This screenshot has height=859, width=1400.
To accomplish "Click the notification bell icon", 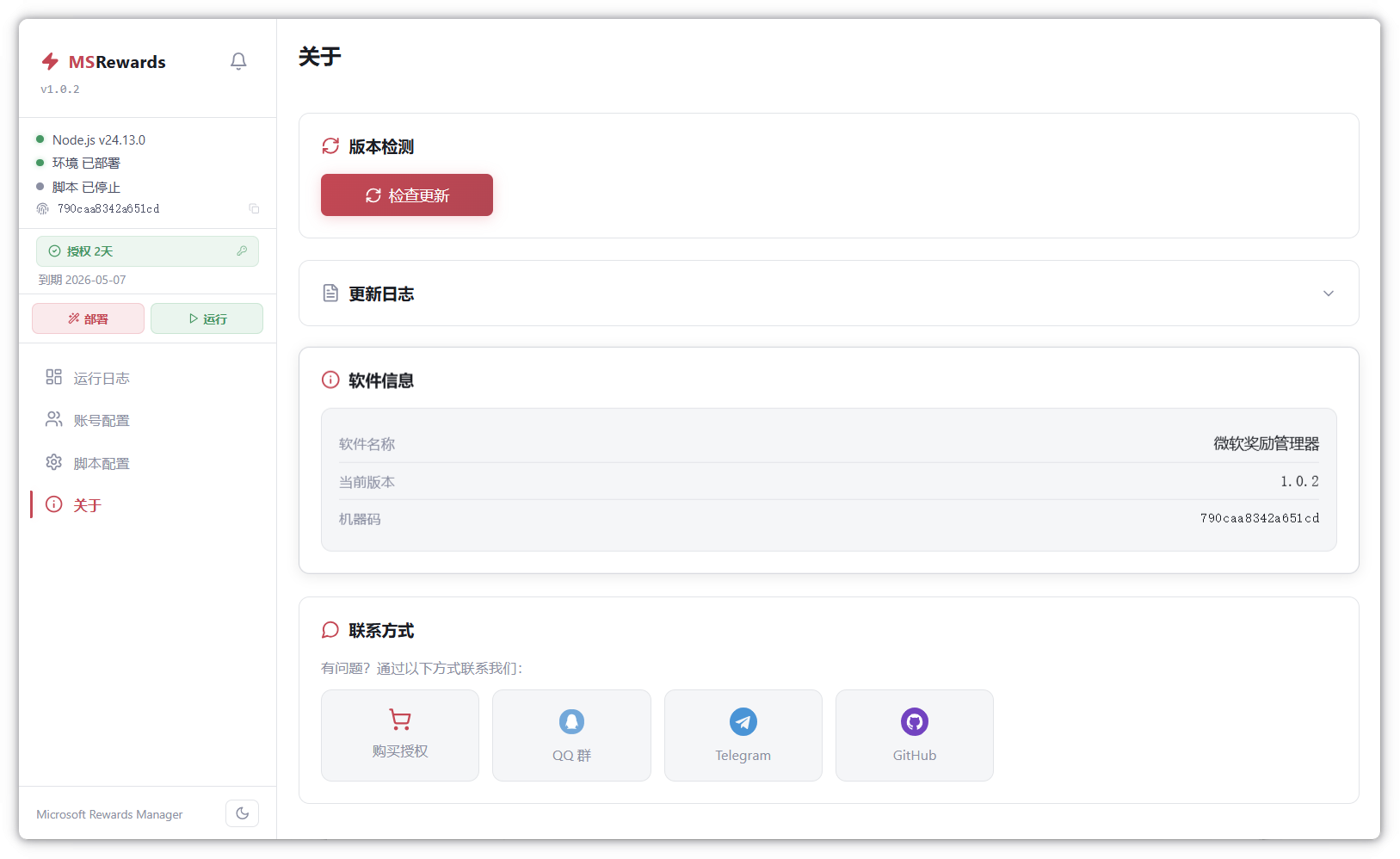I will (x=238, y=61).
